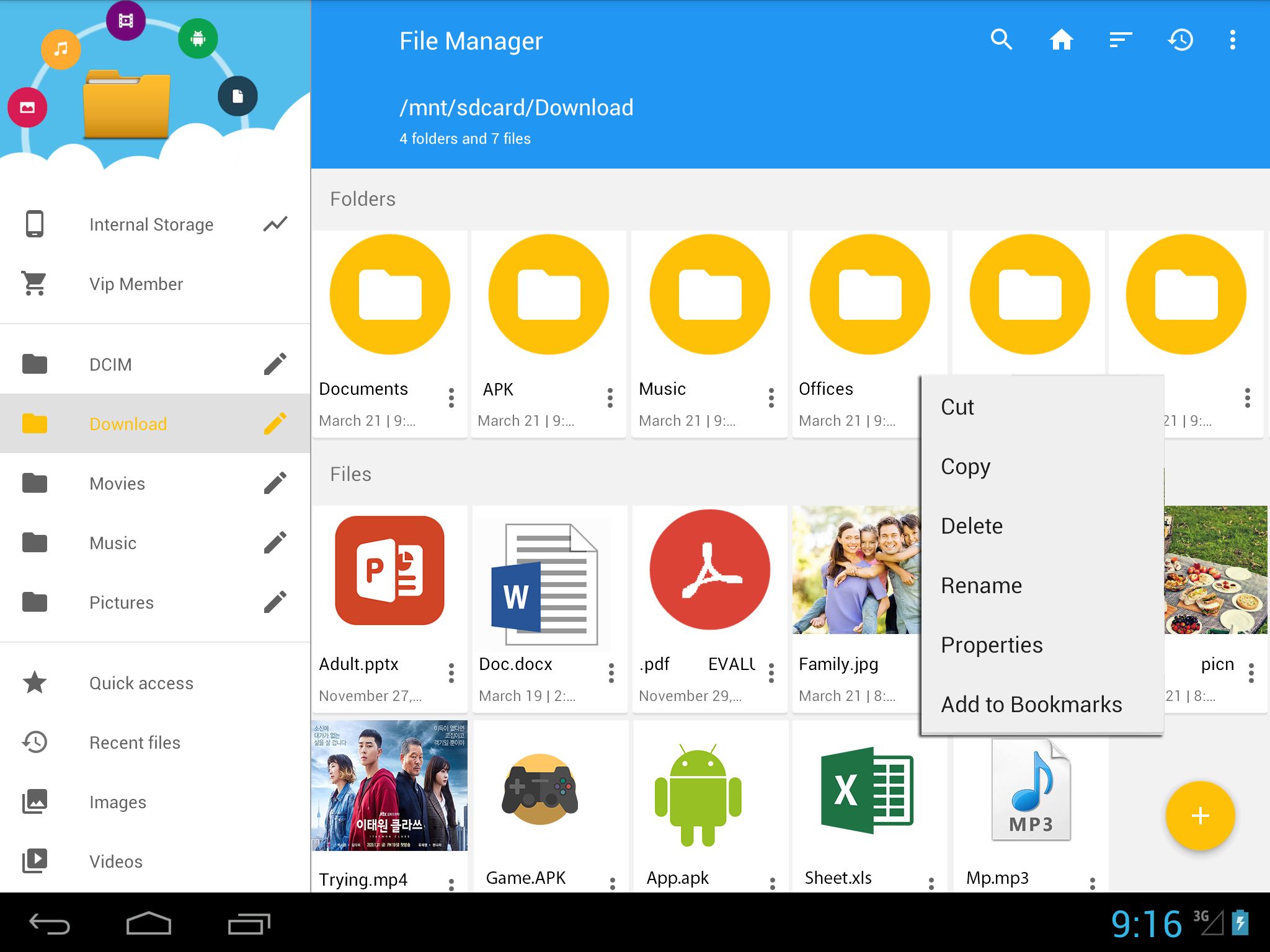This screenshot has height=952, width=1270.
Task: Open storage analysis chart icon
Action: 275,224
